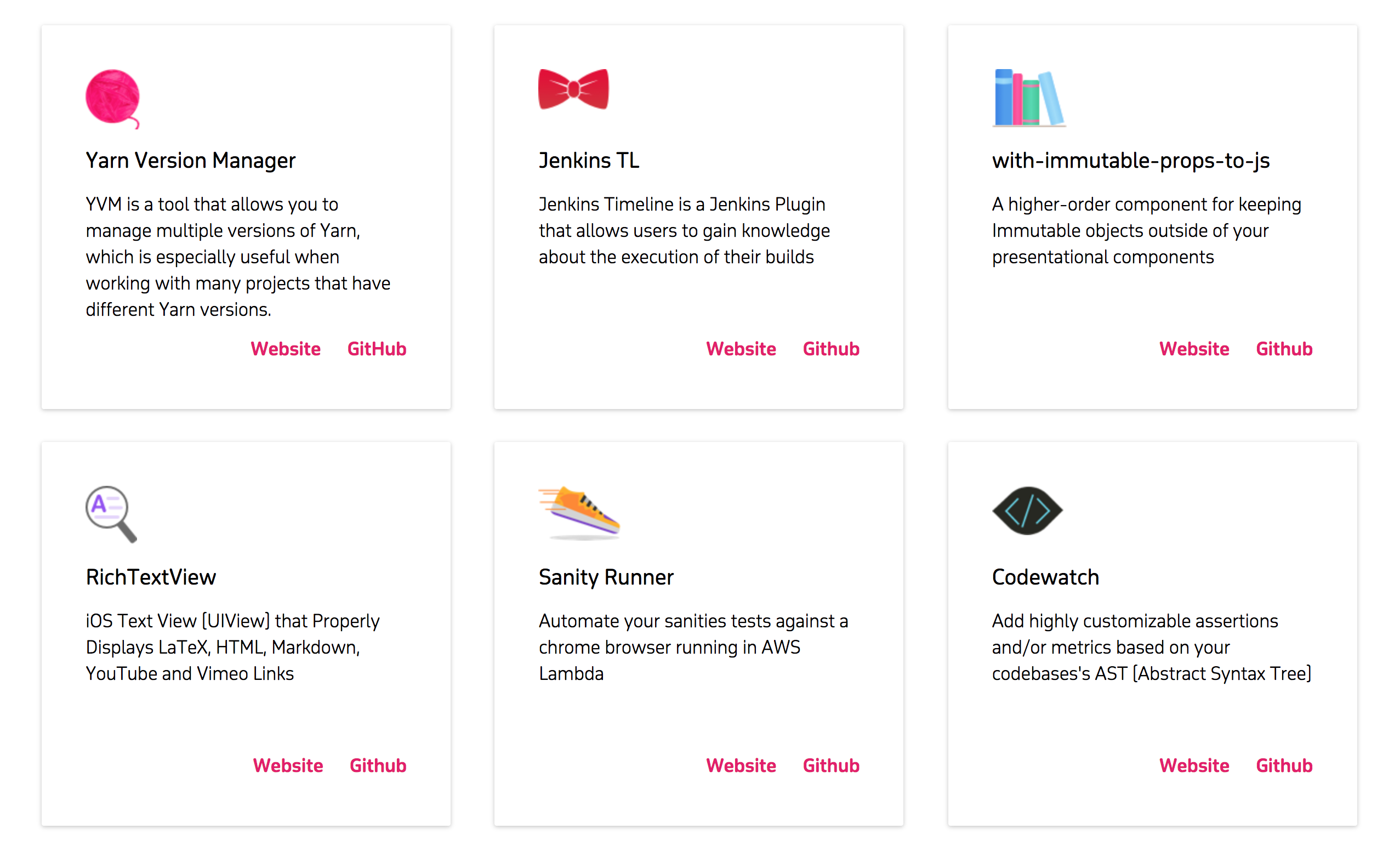
Task: Open the Jenkins TL Website link
Action: pyautogui.click(x=742, y=349)
